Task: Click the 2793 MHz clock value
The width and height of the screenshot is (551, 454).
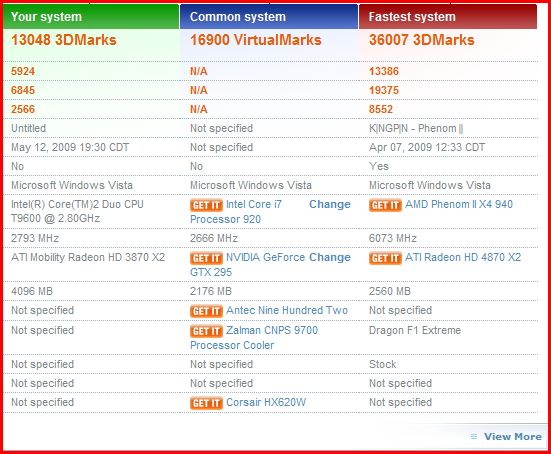Action: coord(35,238)
